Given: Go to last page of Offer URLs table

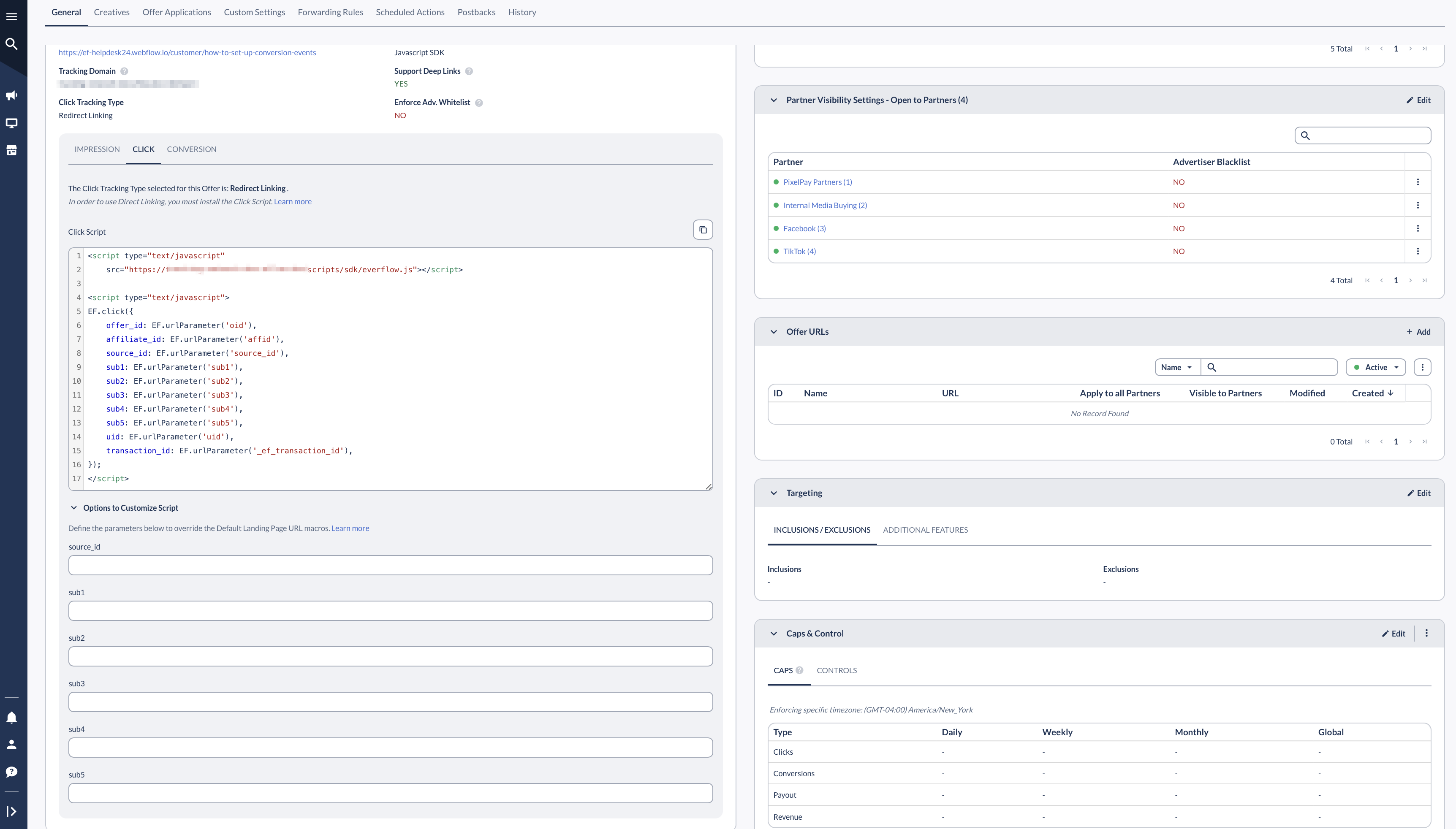Looking at the screenshot, I should click(x=1425, y=441).
